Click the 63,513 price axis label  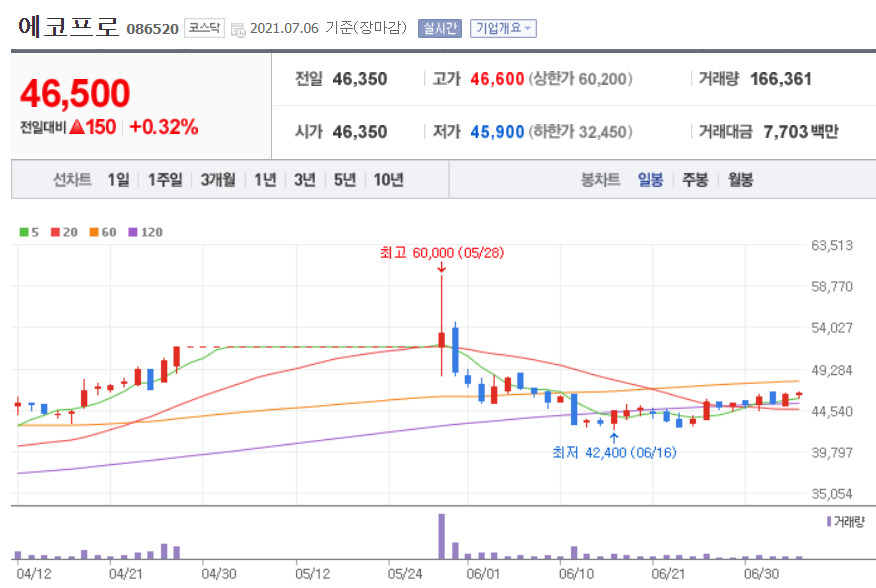tap(832, 245)
